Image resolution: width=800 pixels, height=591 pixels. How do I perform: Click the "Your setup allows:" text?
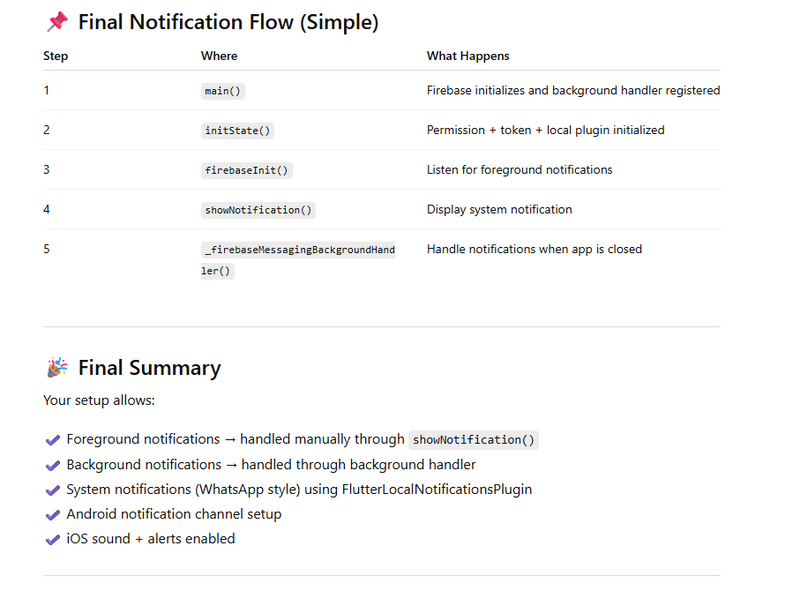coord(99,401)
